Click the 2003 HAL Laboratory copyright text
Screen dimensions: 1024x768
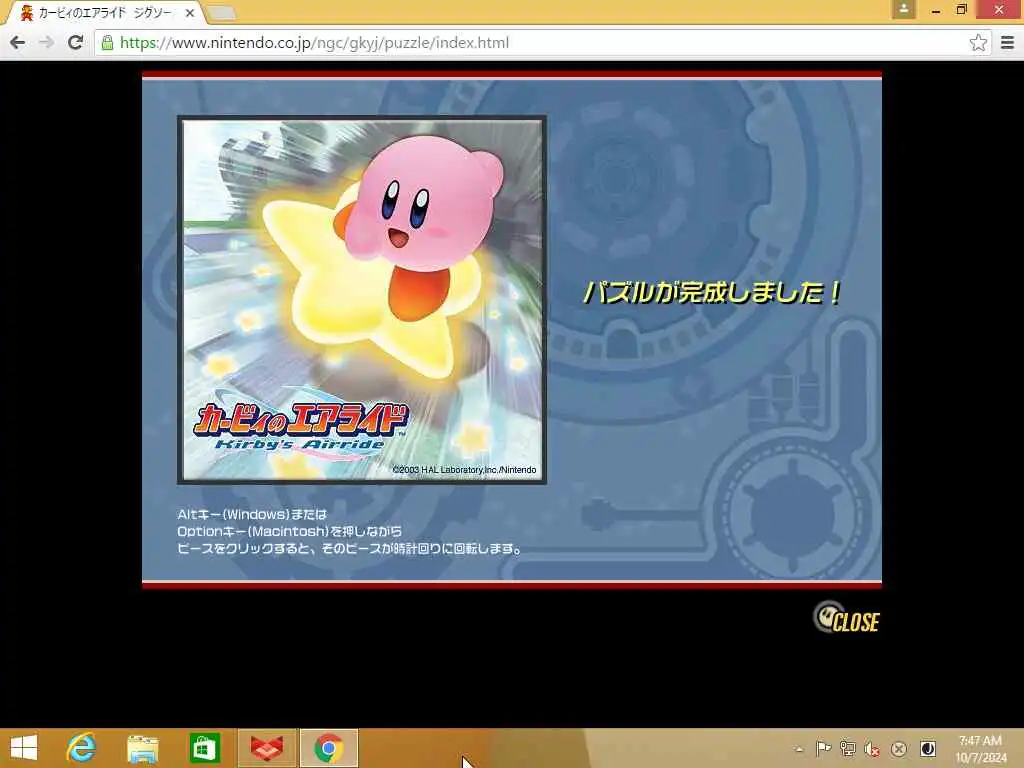(x=464, y=470)
